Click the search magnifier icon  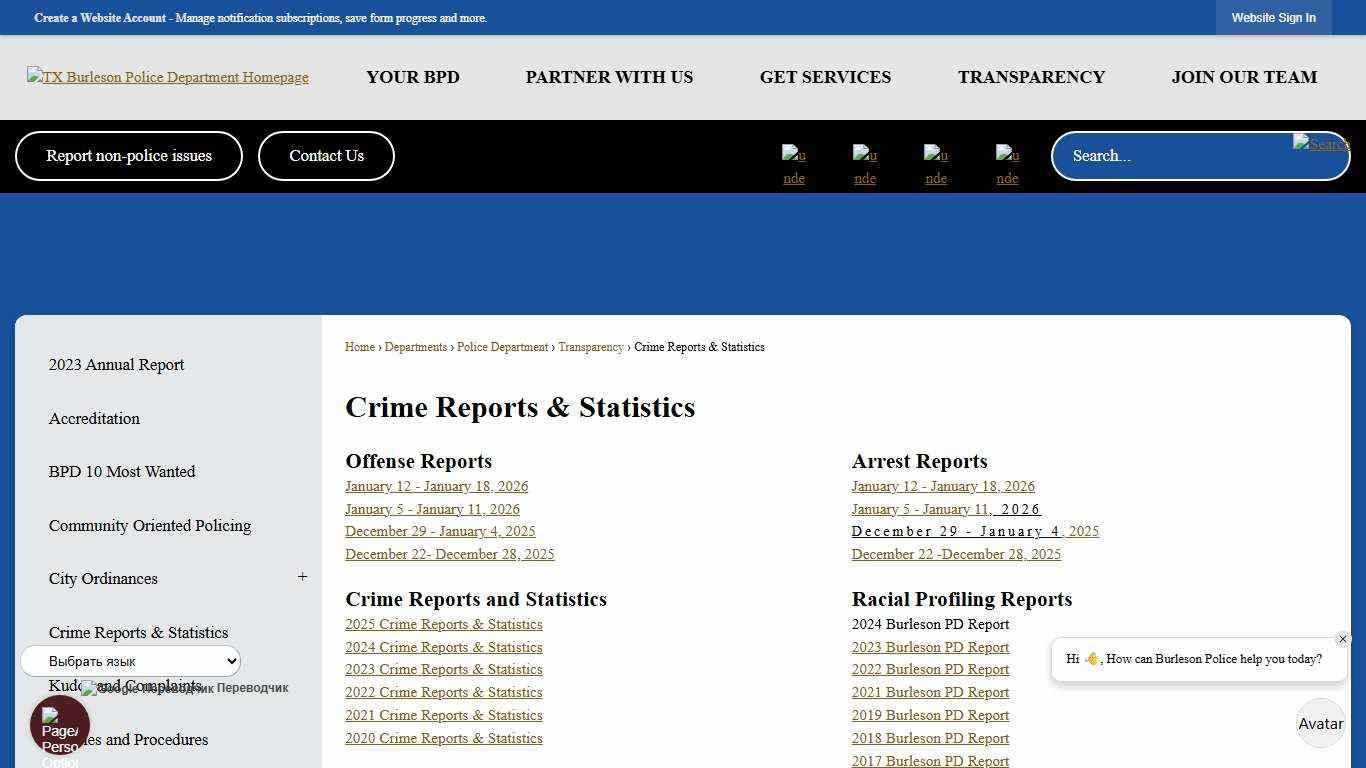(x=1321, y=144)
